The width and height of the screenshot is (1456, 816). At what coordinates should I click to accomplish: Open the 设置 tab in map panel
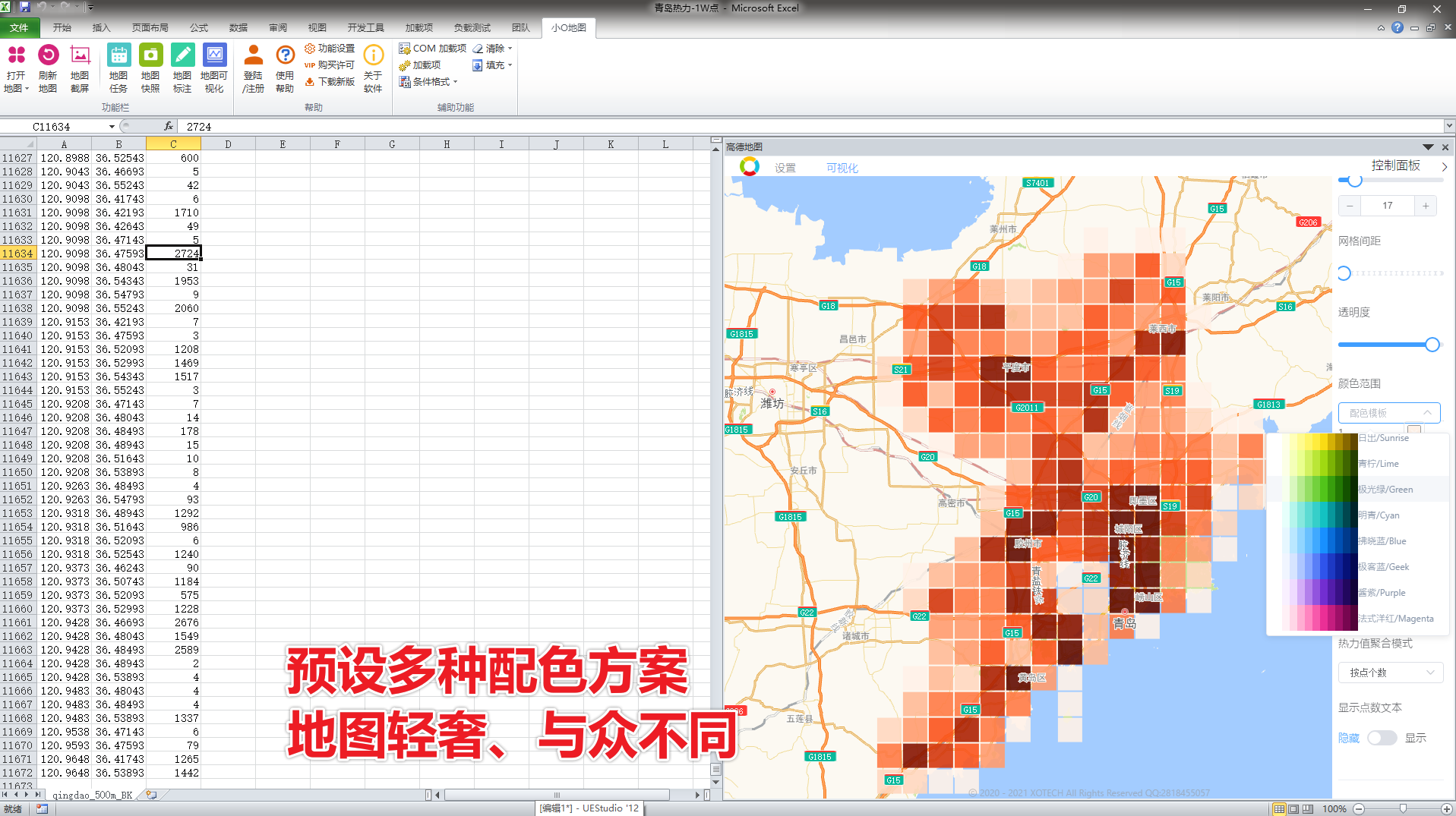[x=785, y=168]
